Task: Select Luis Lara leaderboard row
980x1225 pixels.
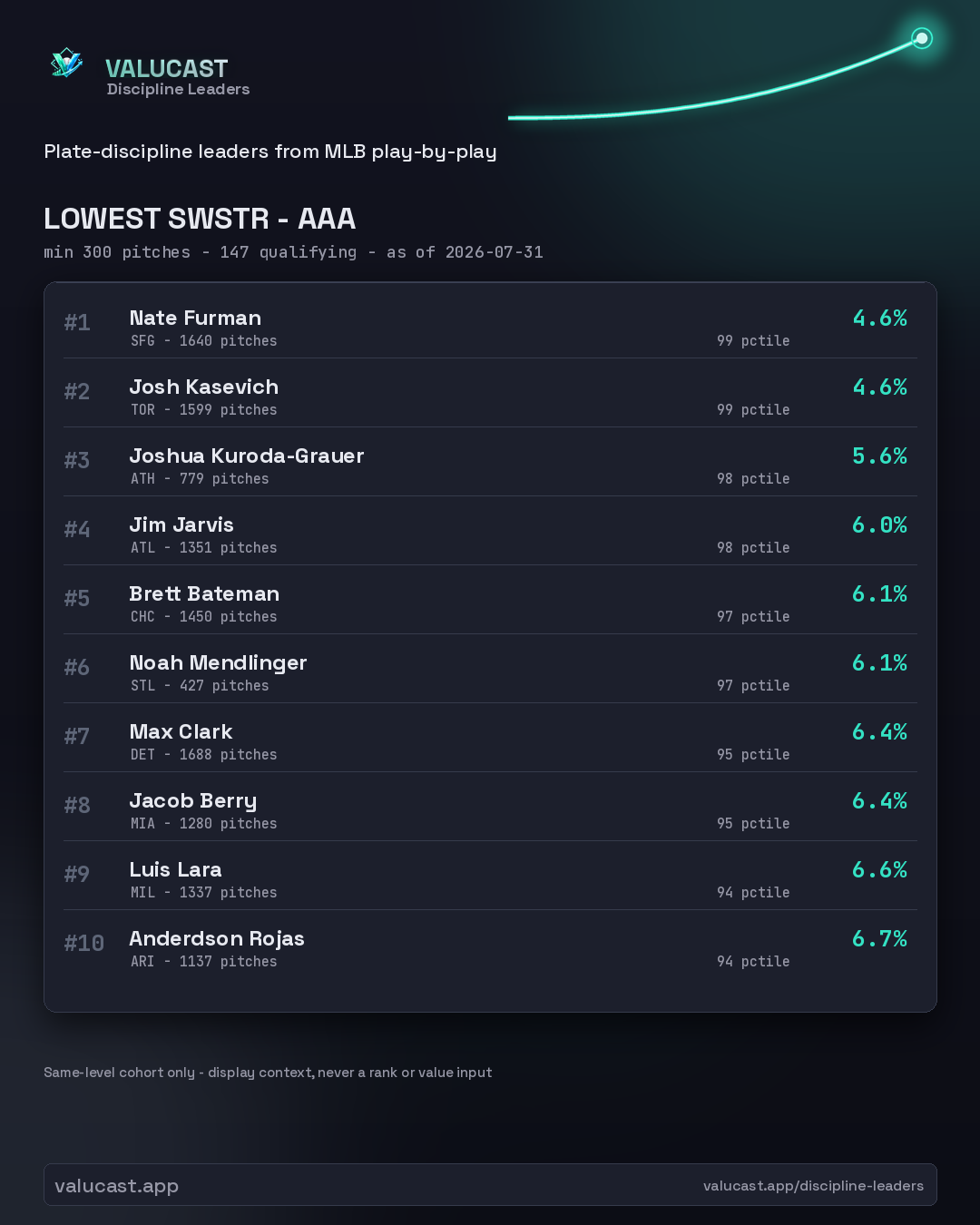Action: coord(490,876)
